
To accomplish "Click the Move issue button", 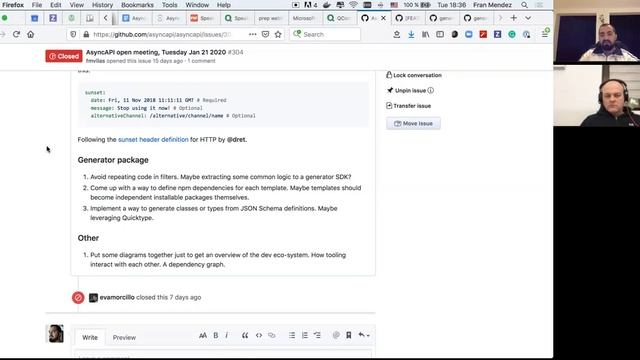I will point(413,124).
